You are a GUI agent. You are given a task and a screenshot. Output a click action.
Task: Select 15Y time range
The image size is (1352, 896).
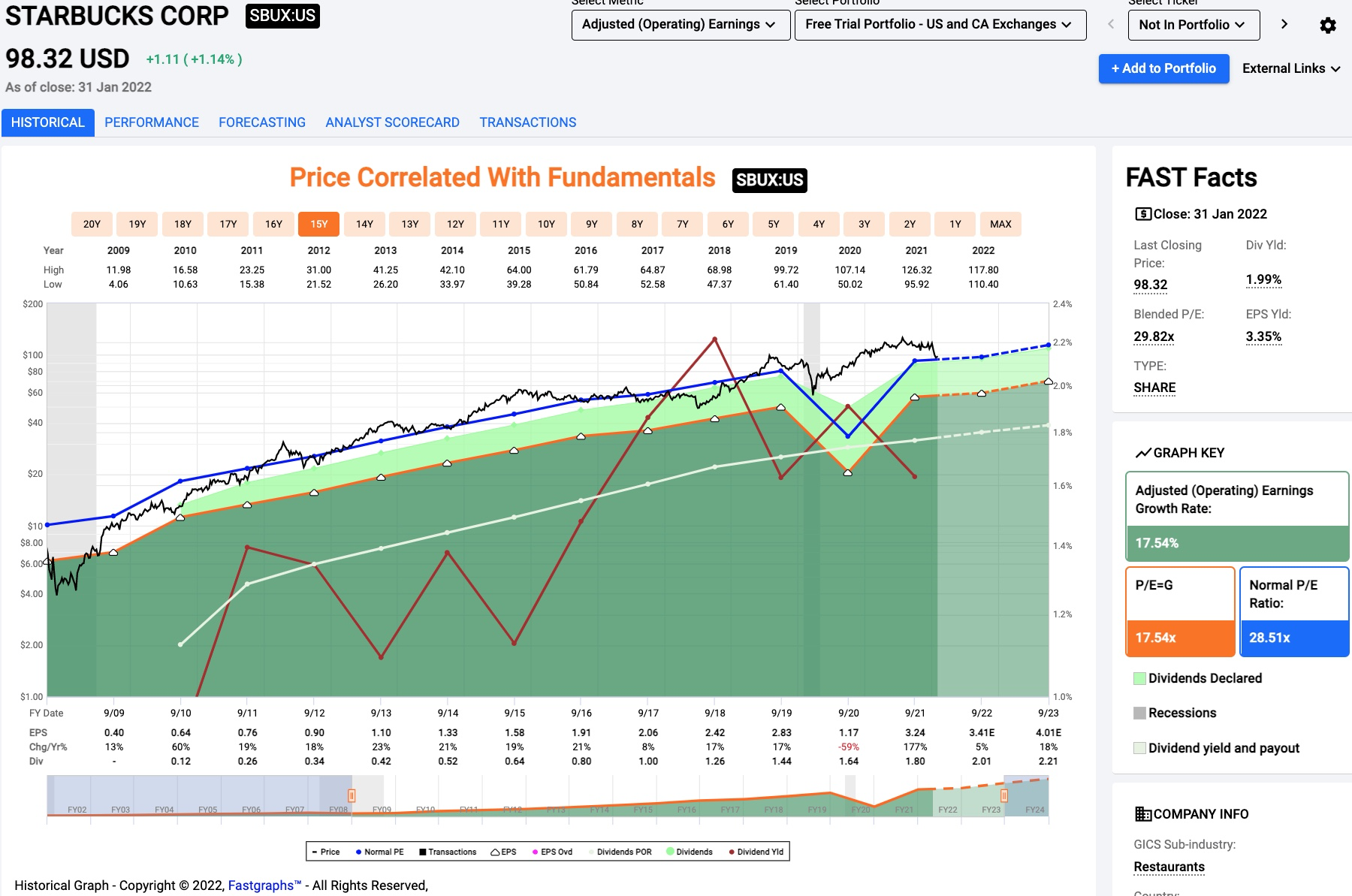(x=319, y=224)
